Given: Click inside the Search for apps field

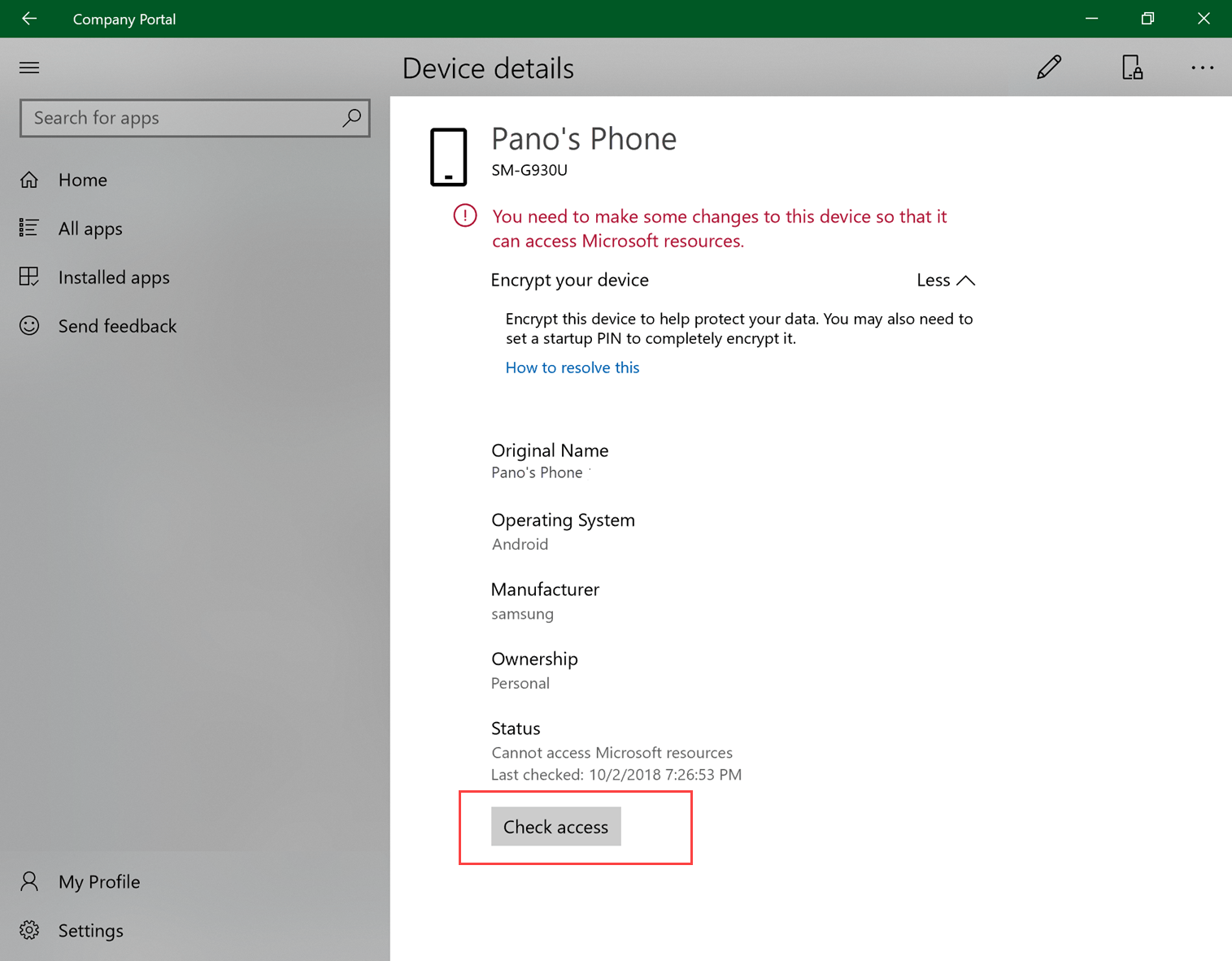Looking at the screenshot, I should click(x=163, y=118).
